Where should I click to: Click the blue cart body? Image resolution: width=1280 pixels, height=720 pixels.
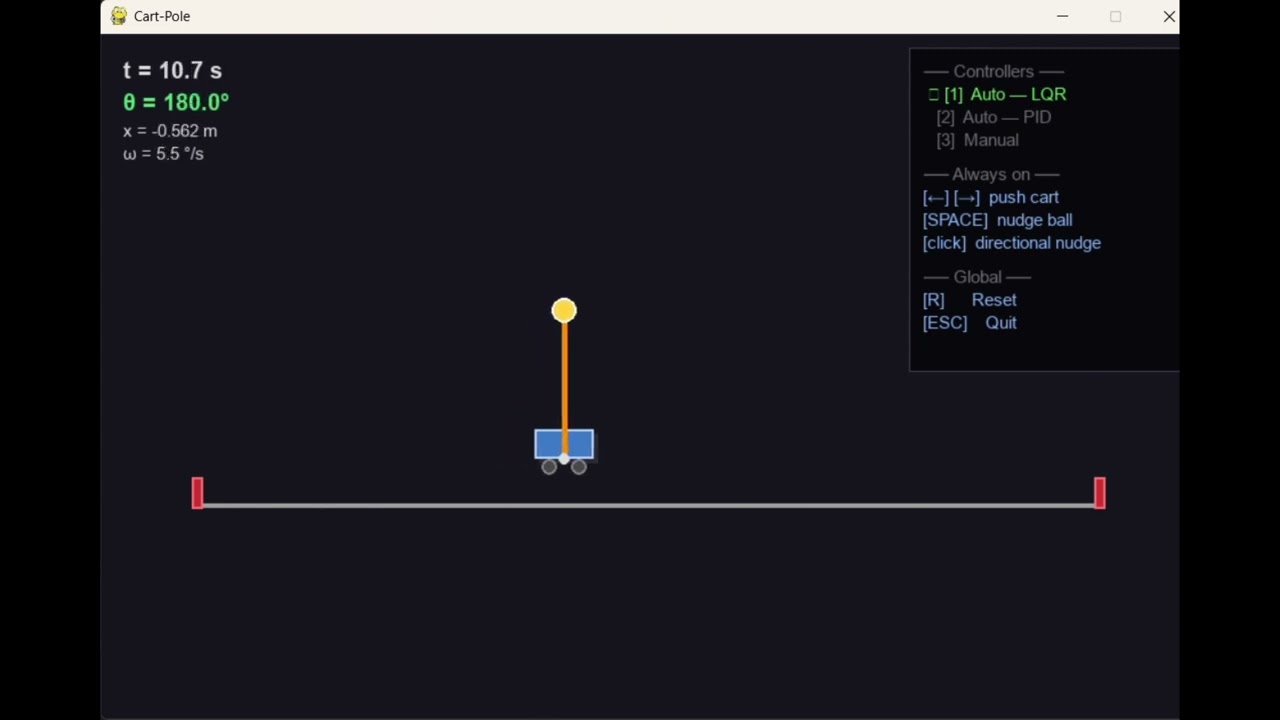(564, 444)
